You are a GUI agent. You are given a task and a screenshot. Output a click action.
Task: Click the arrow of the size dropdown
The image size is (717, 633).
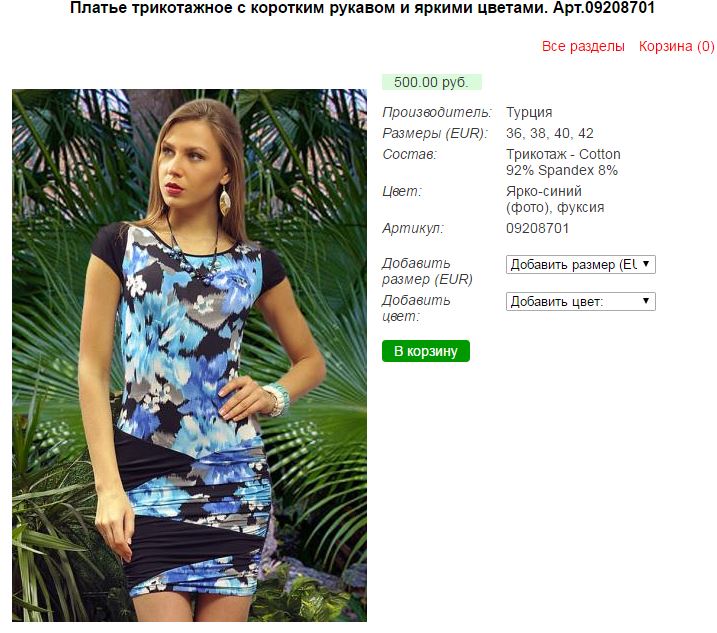click(646, 264)
